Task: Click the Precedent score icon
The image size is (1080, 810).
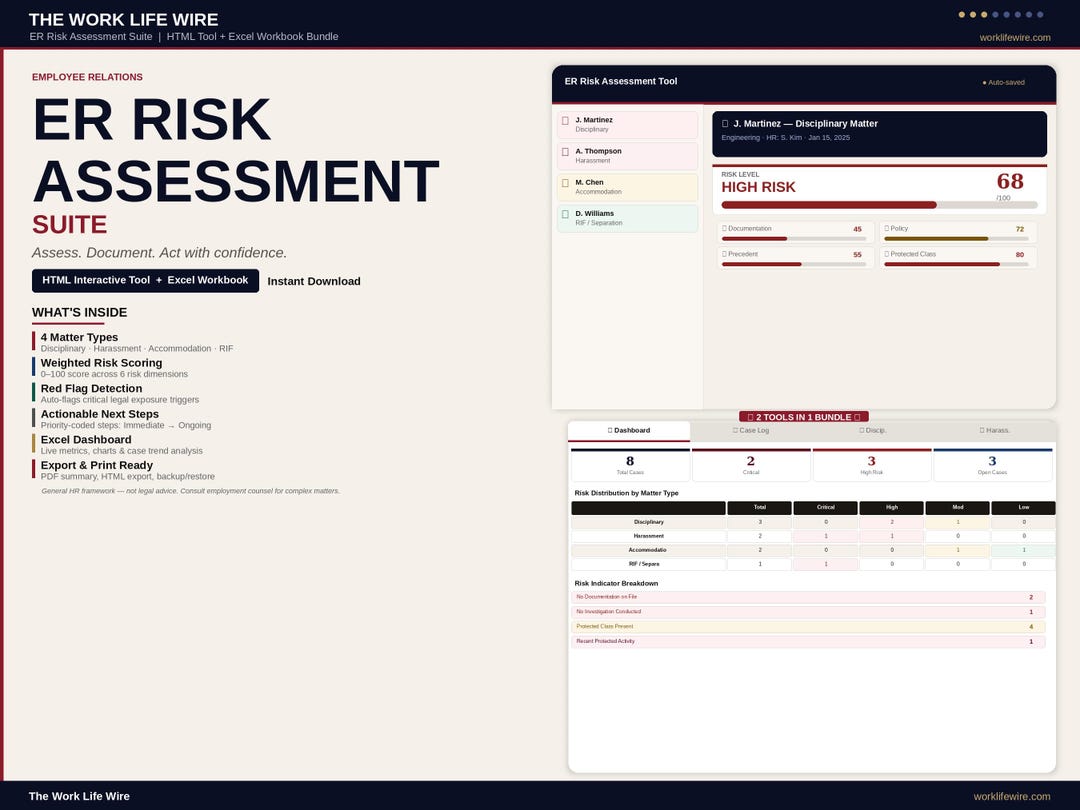Action: point(725,254)
